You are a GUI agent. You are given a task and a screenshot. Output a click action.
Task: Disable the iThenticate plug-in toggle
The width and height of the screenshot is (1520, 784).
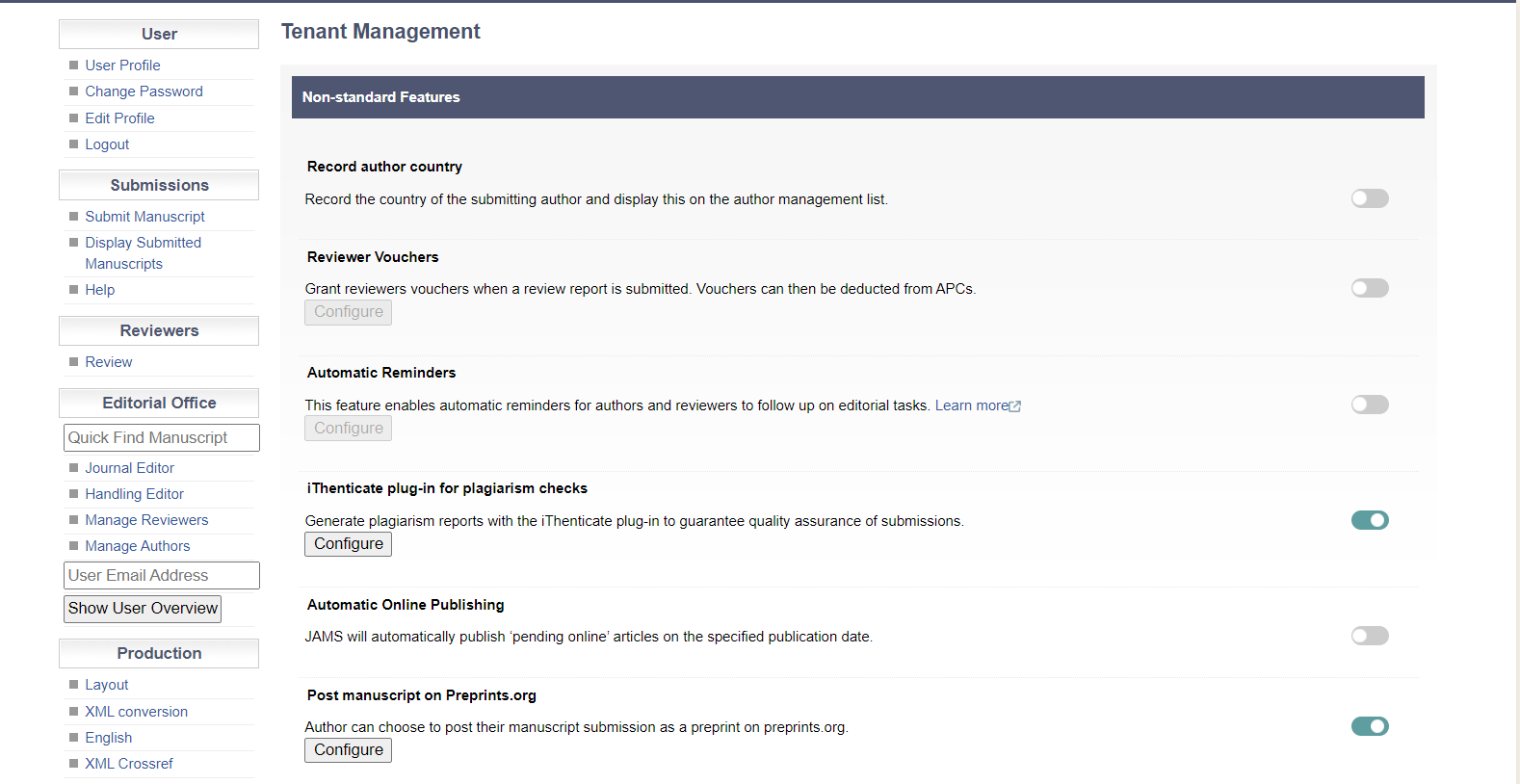pos(1369,520)
